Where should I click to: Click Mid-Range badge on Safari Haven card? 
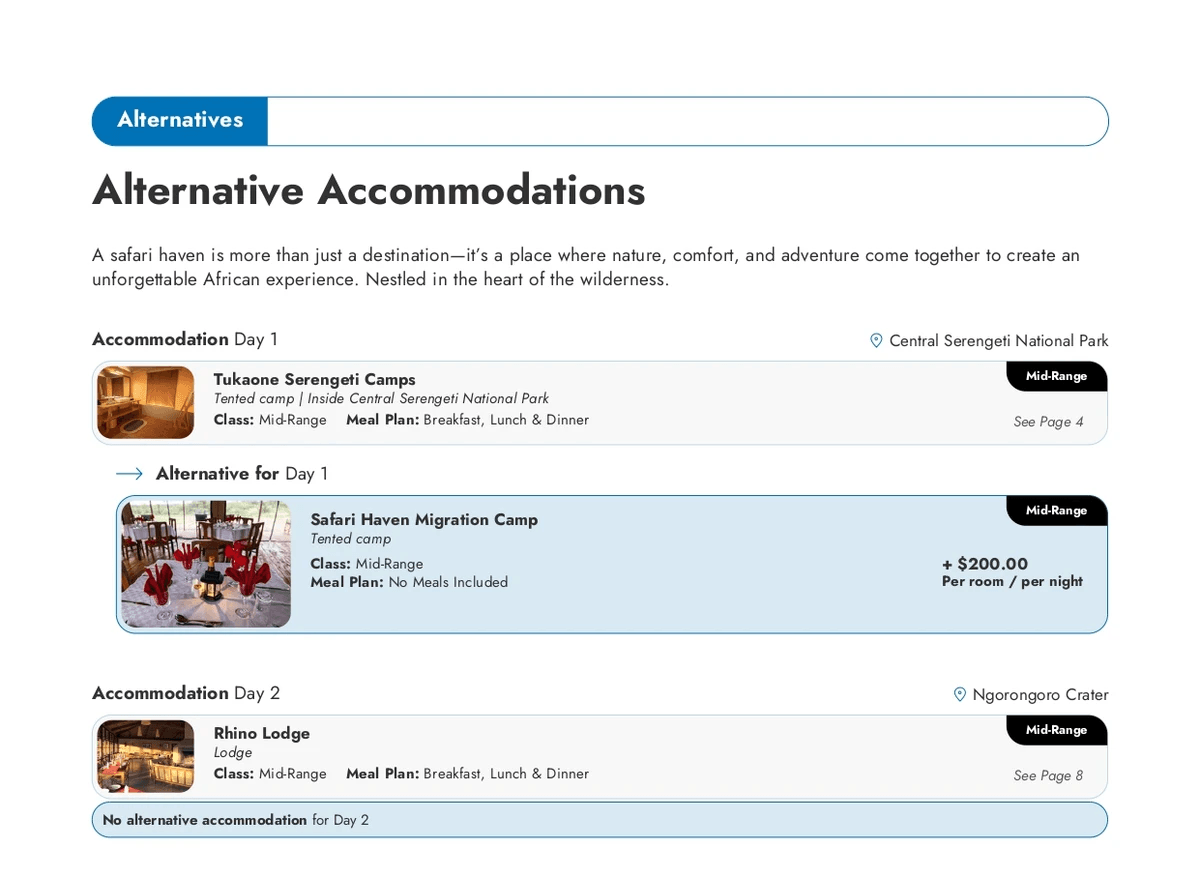point(1056,510)
